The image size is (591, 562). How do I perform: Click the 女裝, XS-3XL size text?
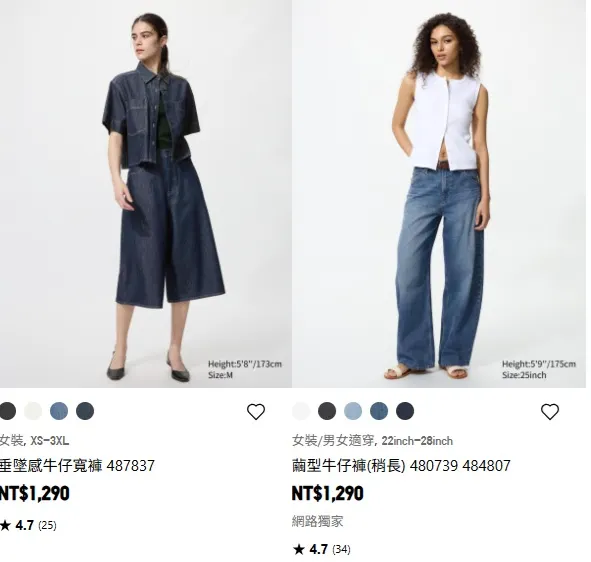[34, 441]
